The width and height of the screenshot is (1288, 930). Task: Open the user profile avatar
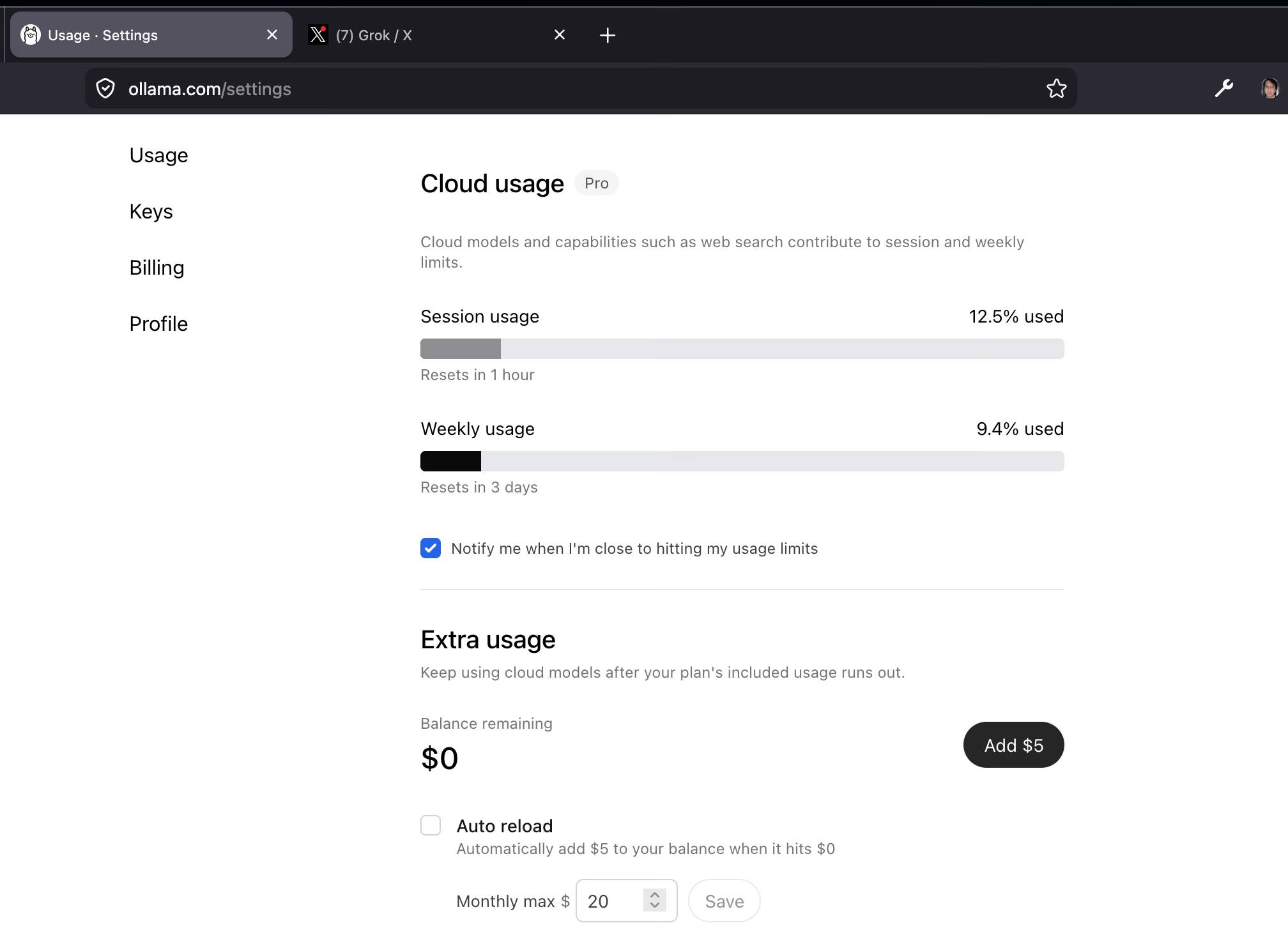1269,88
